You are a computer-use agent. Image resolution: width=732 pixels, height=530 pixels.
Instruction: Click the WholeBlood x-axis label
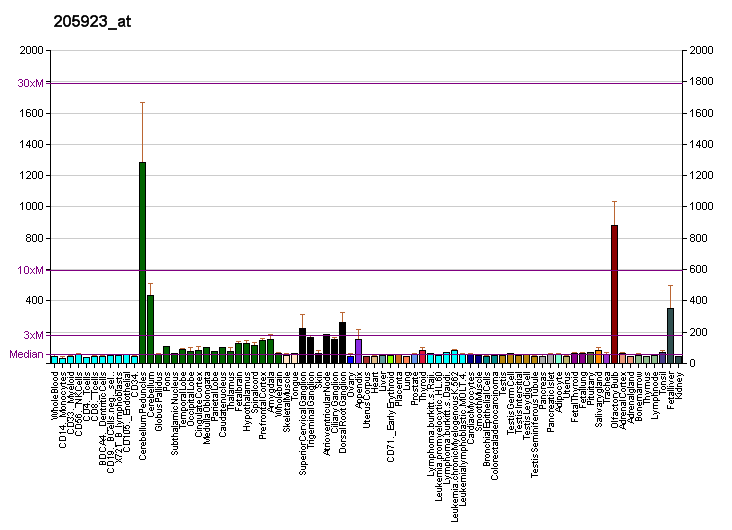pyautogui.click(x=55, y=396)
